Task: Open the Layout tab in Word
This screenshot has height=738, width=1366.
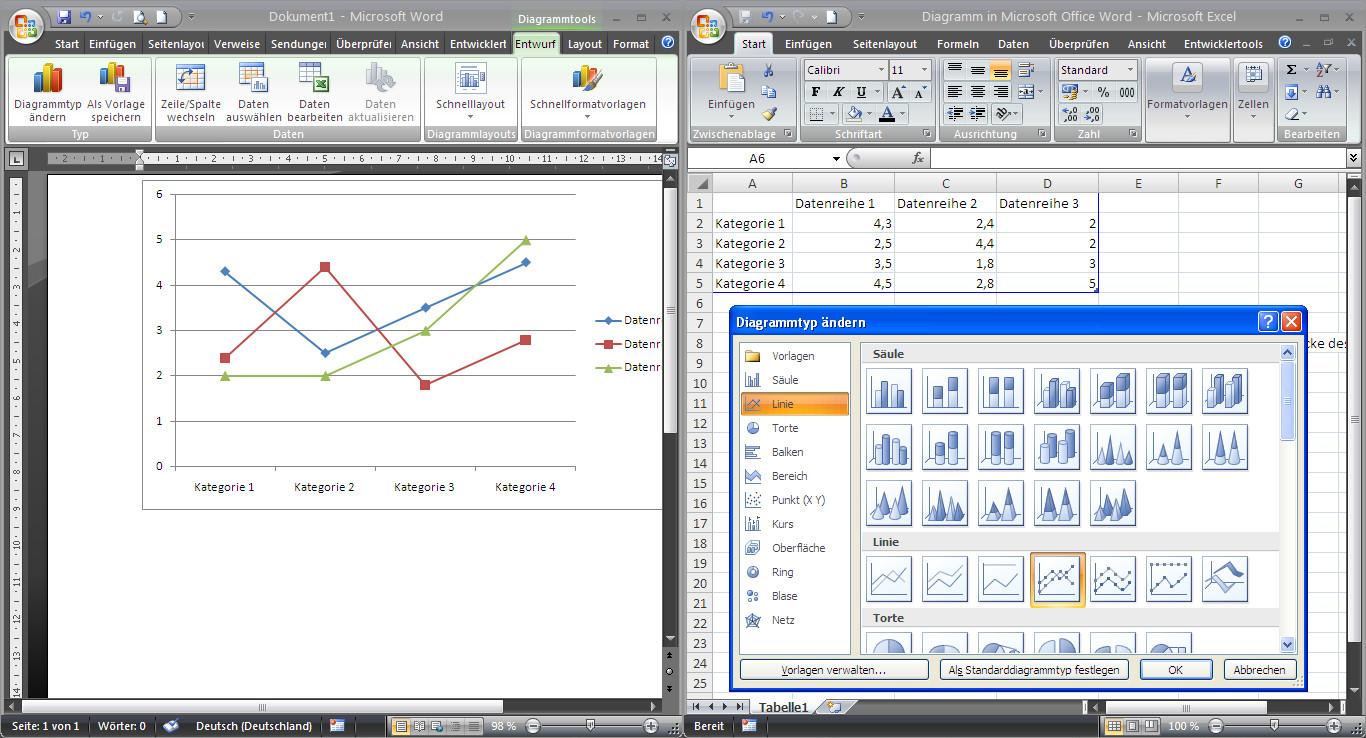Action: pos(585,44)
